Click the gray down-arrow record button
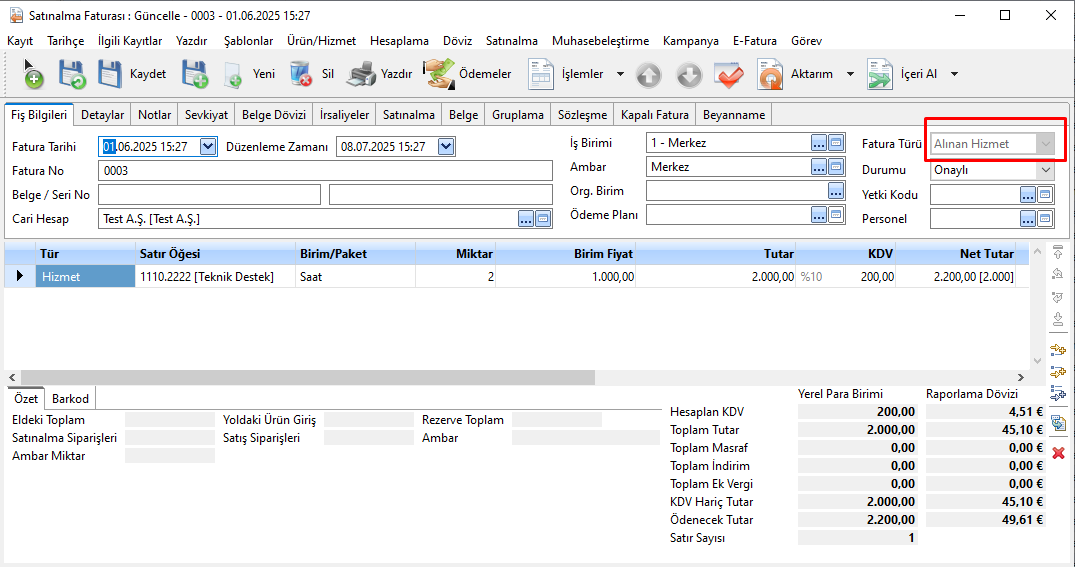 point(689,75)
